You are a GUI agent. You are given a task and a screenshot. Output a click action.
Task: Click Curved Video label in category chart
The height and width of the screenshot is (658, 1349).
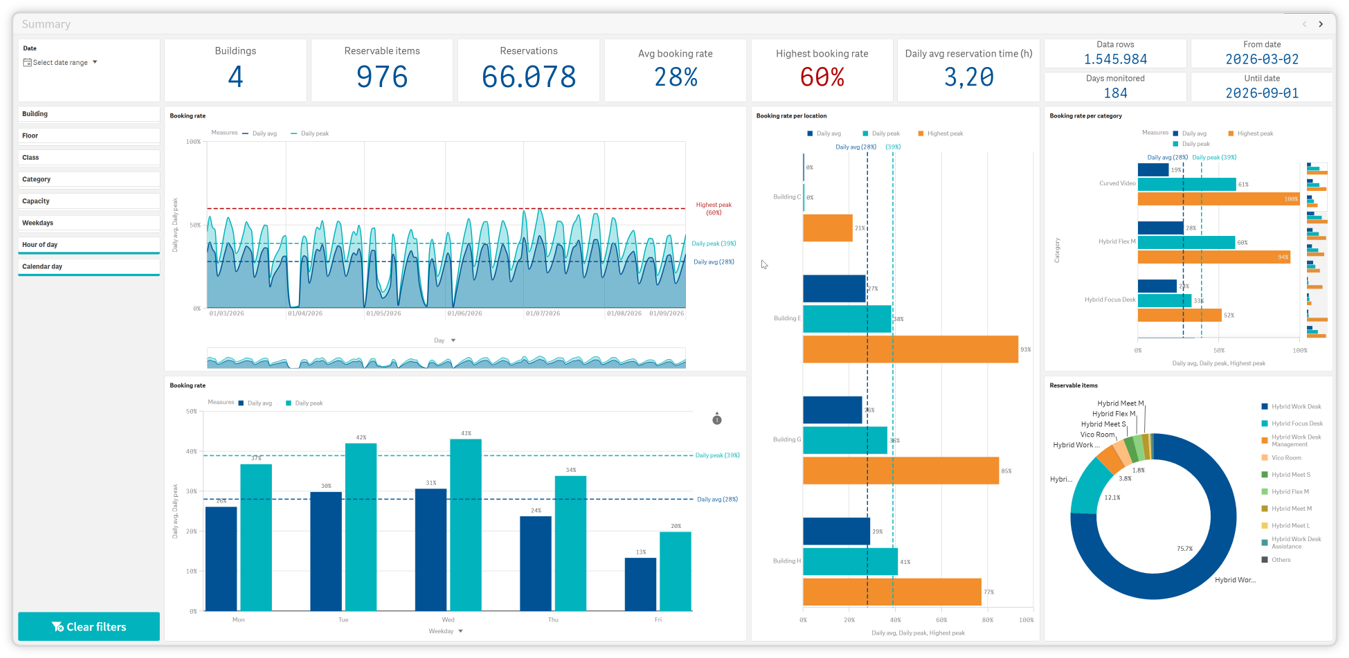(x=1117, y=184)
